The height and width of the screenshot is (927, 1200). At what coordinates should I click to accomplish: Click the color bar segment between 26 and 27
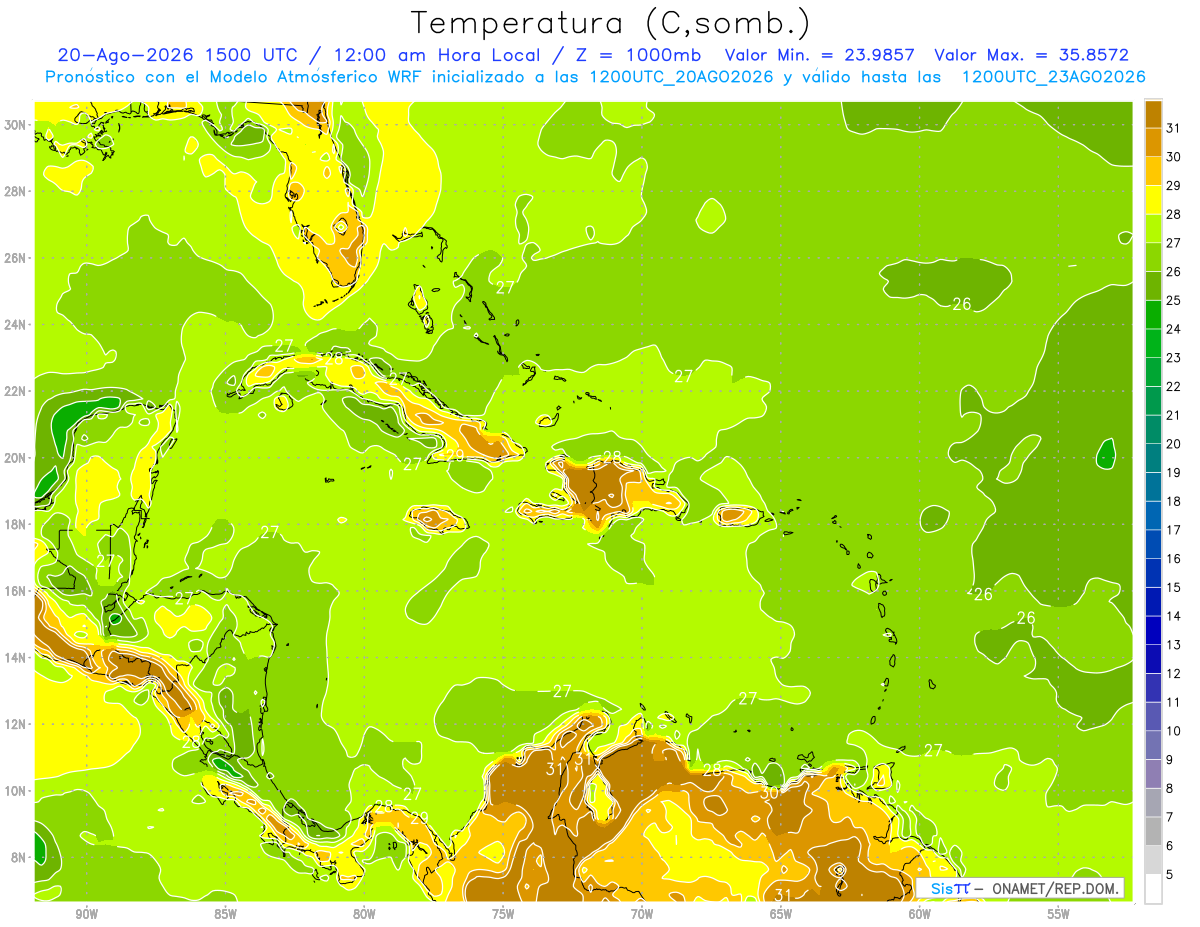1153,257
